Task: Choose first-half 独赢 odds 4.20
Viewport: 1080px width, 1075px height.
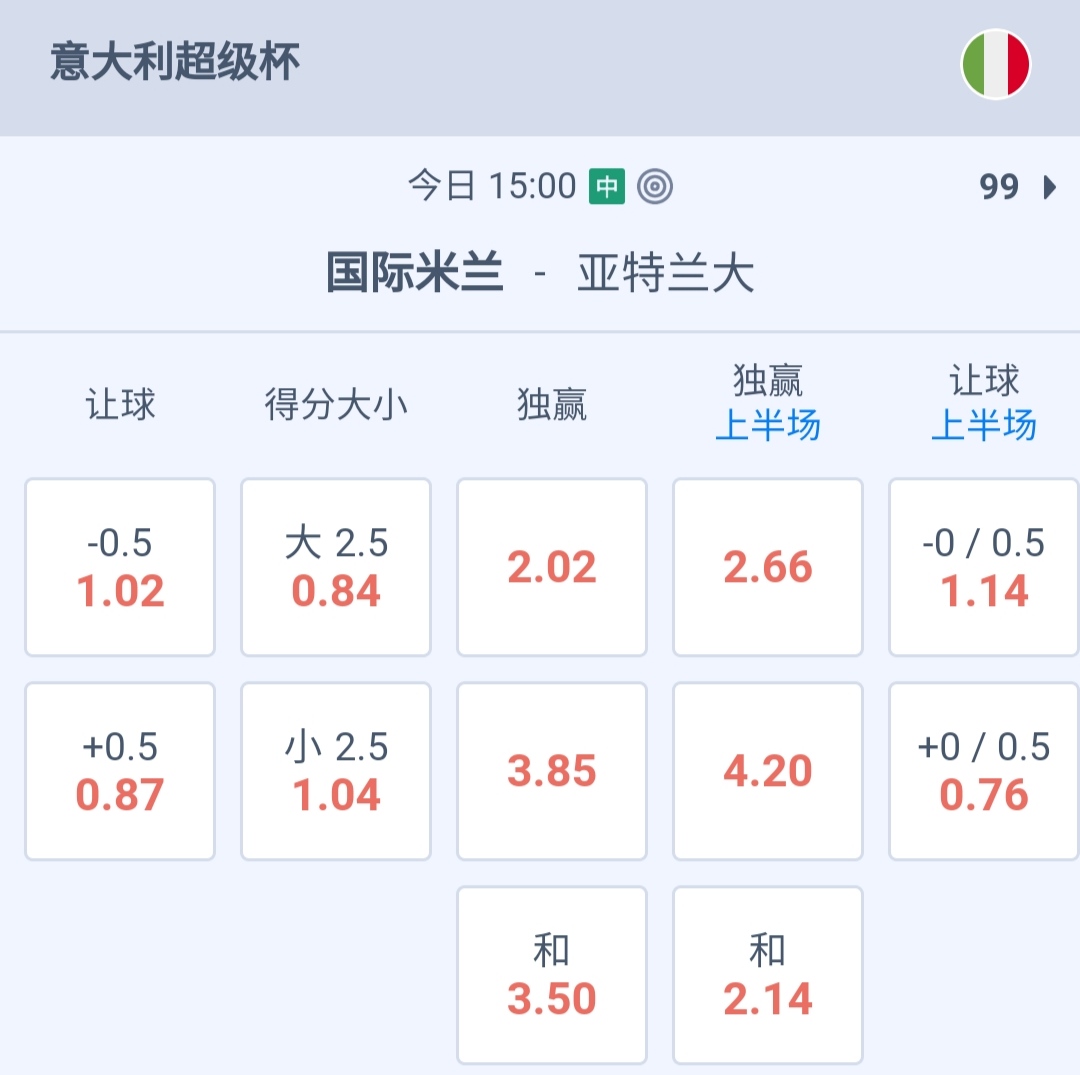Action: (x=768, y=771)
